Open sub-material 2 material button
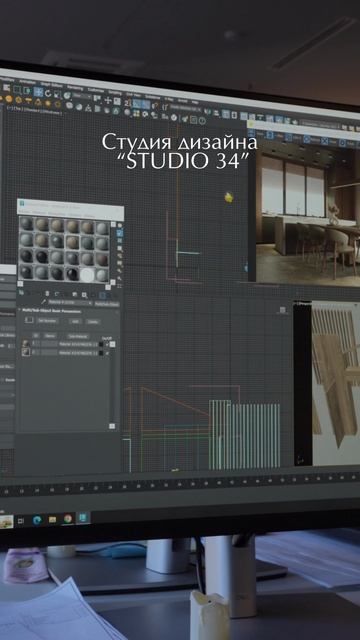Image resolution: width=360 pixels, height=640 pixels. [x=78, y=353]
